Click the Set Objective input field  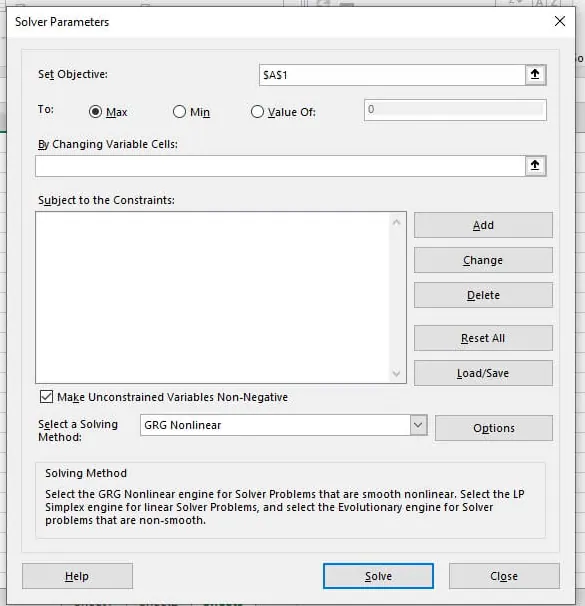pos(392,75)
